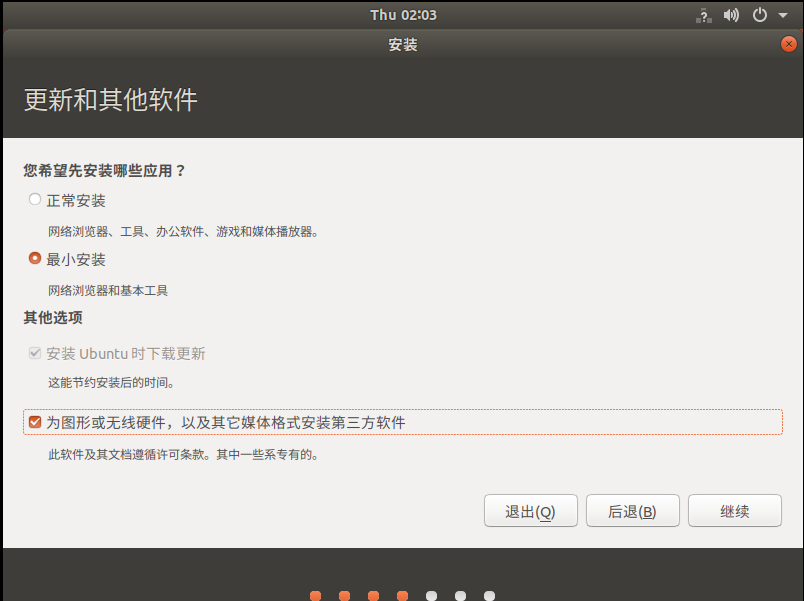This screenshot has height=601, width=804.
Task: Click text 此软件及其文档遵循许可条款。其中一些系专有的。
Action: [x=185, y=454]
